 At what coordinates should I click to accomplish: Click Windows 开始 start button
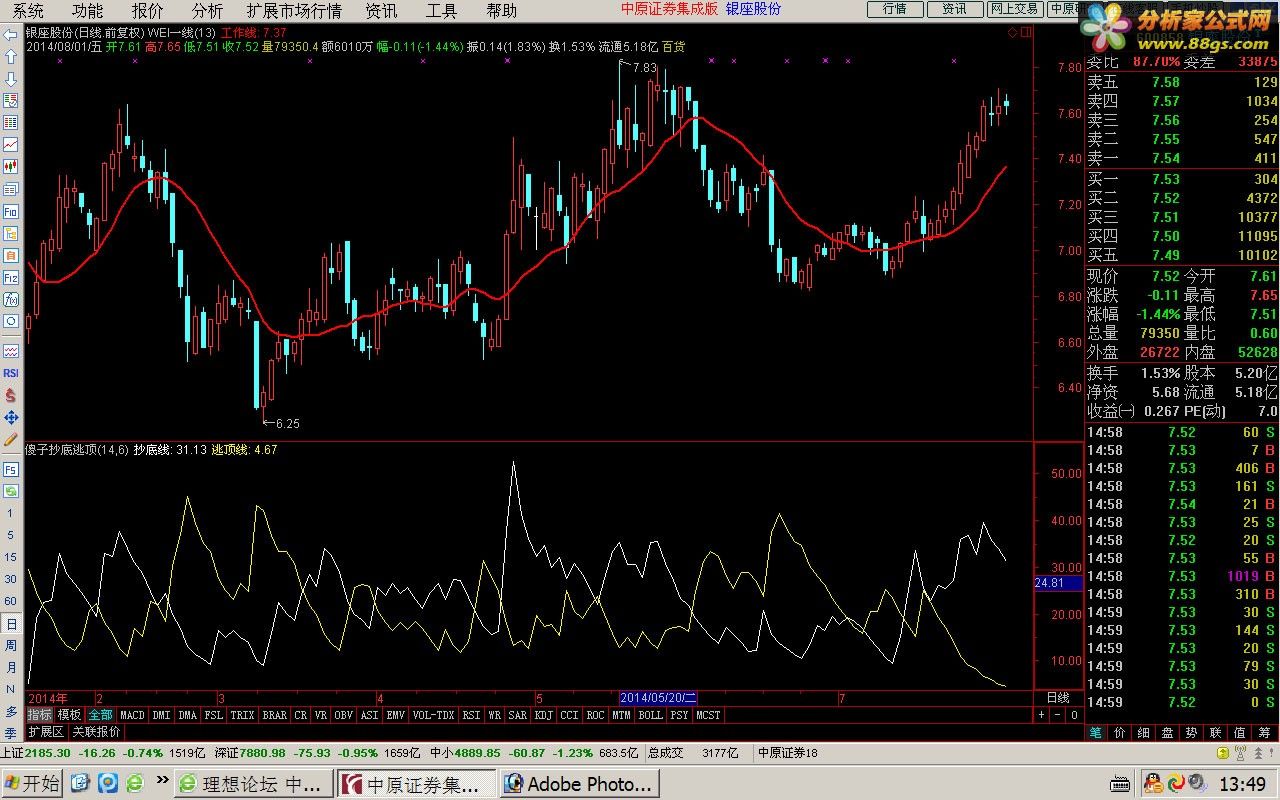[x=32, y=783]
